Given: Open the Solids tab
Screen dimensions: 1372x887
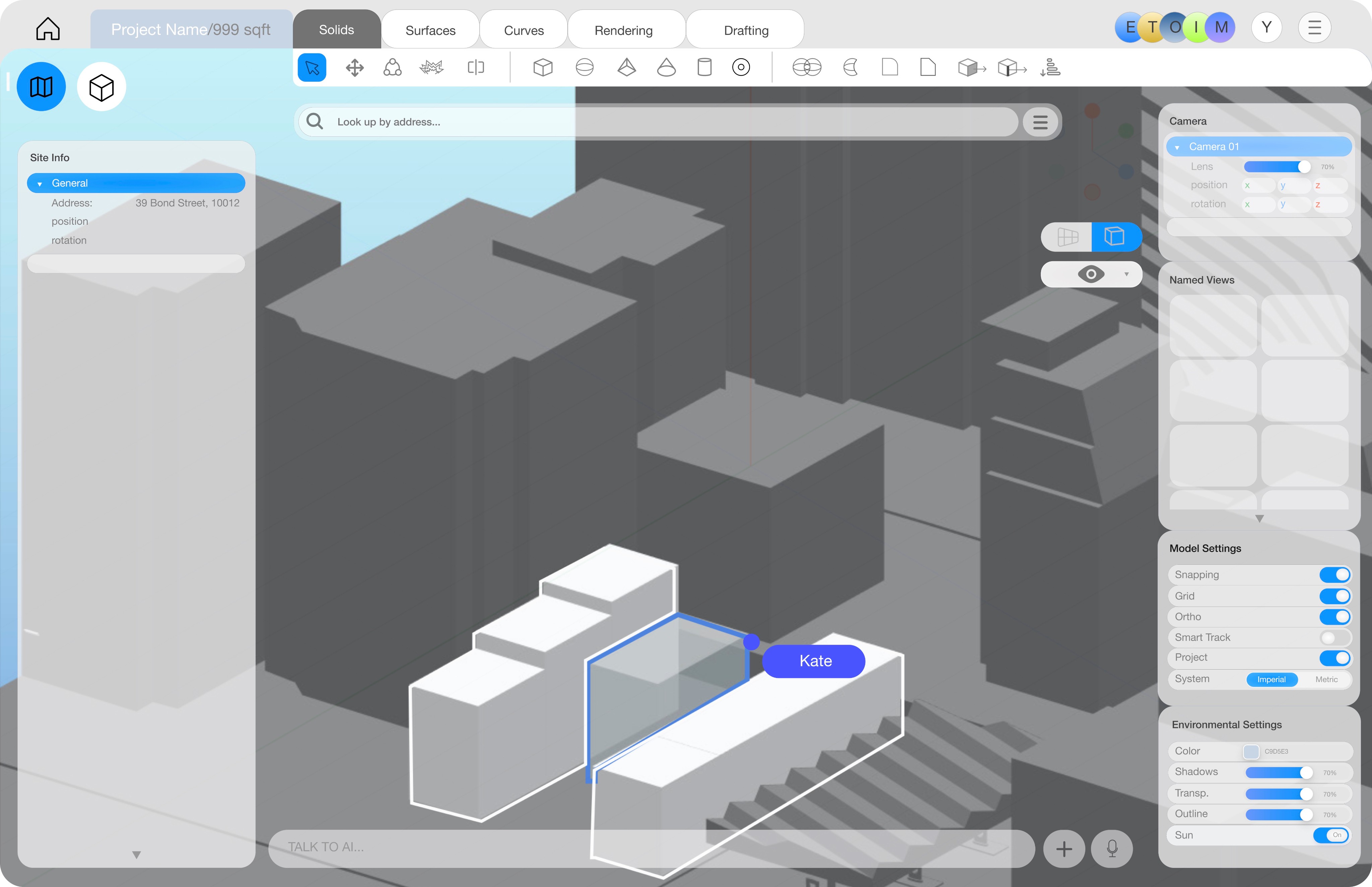Looking at the screenshot, I should click(336, 29).
